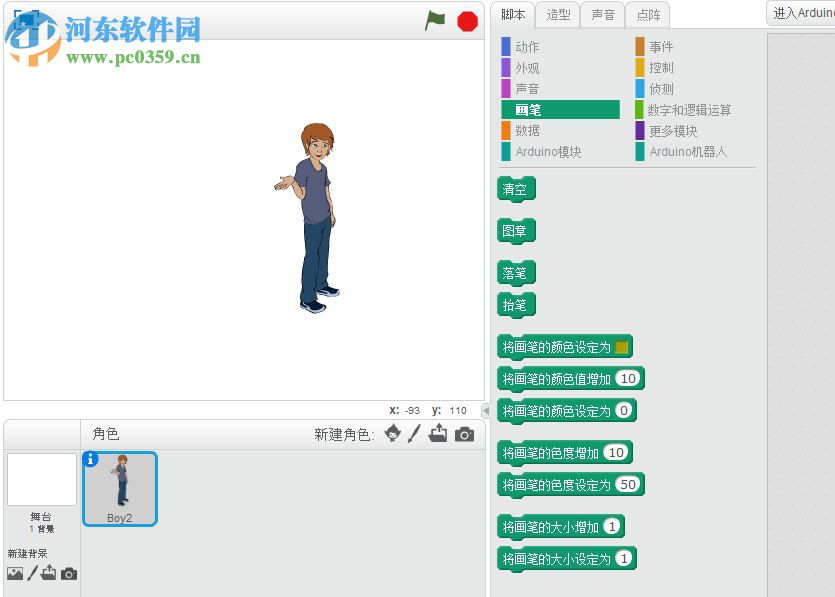Take new sprite photo with camera icon

(463, 434)
